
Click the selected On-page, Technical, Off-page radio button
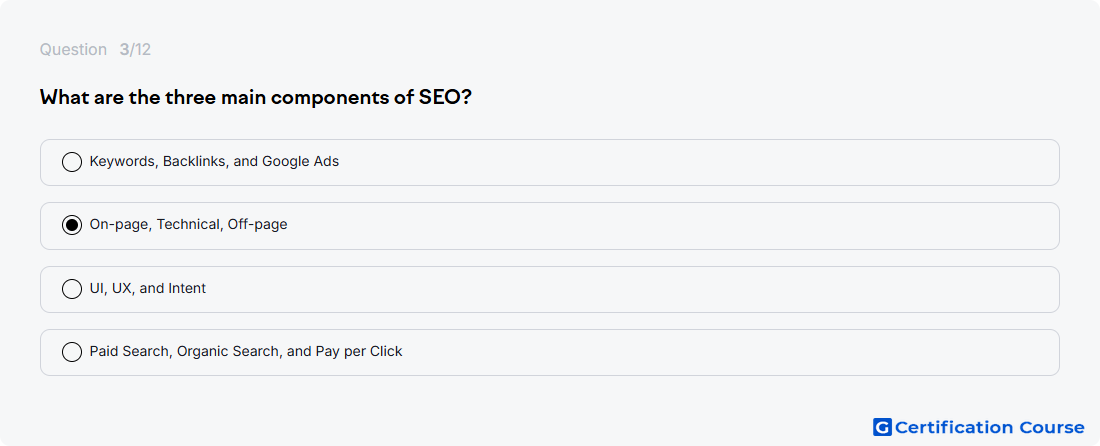pyautogui.click(x=72, y=225)
